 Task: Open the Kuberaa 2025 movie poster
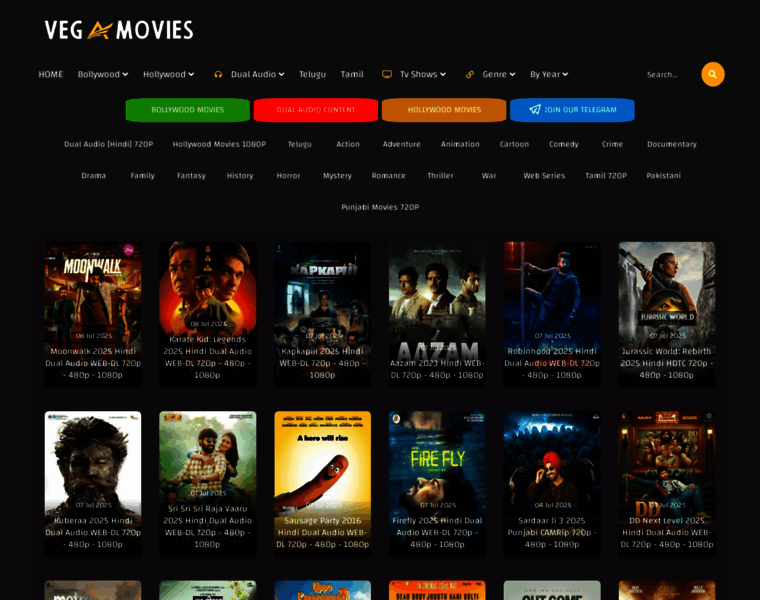coord(93,484)
